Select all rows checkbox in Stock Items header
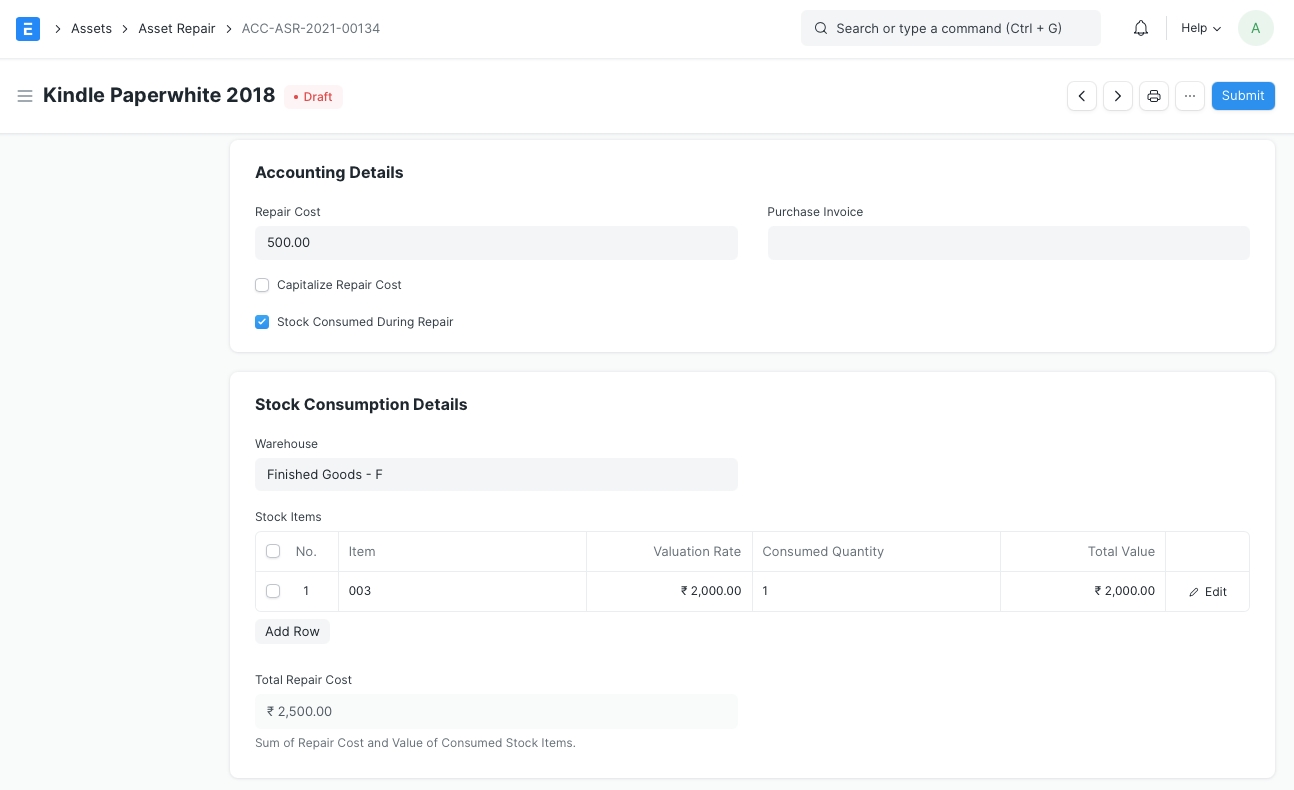The height and width of the screenshot is (790, 1294). pos(273,551)
